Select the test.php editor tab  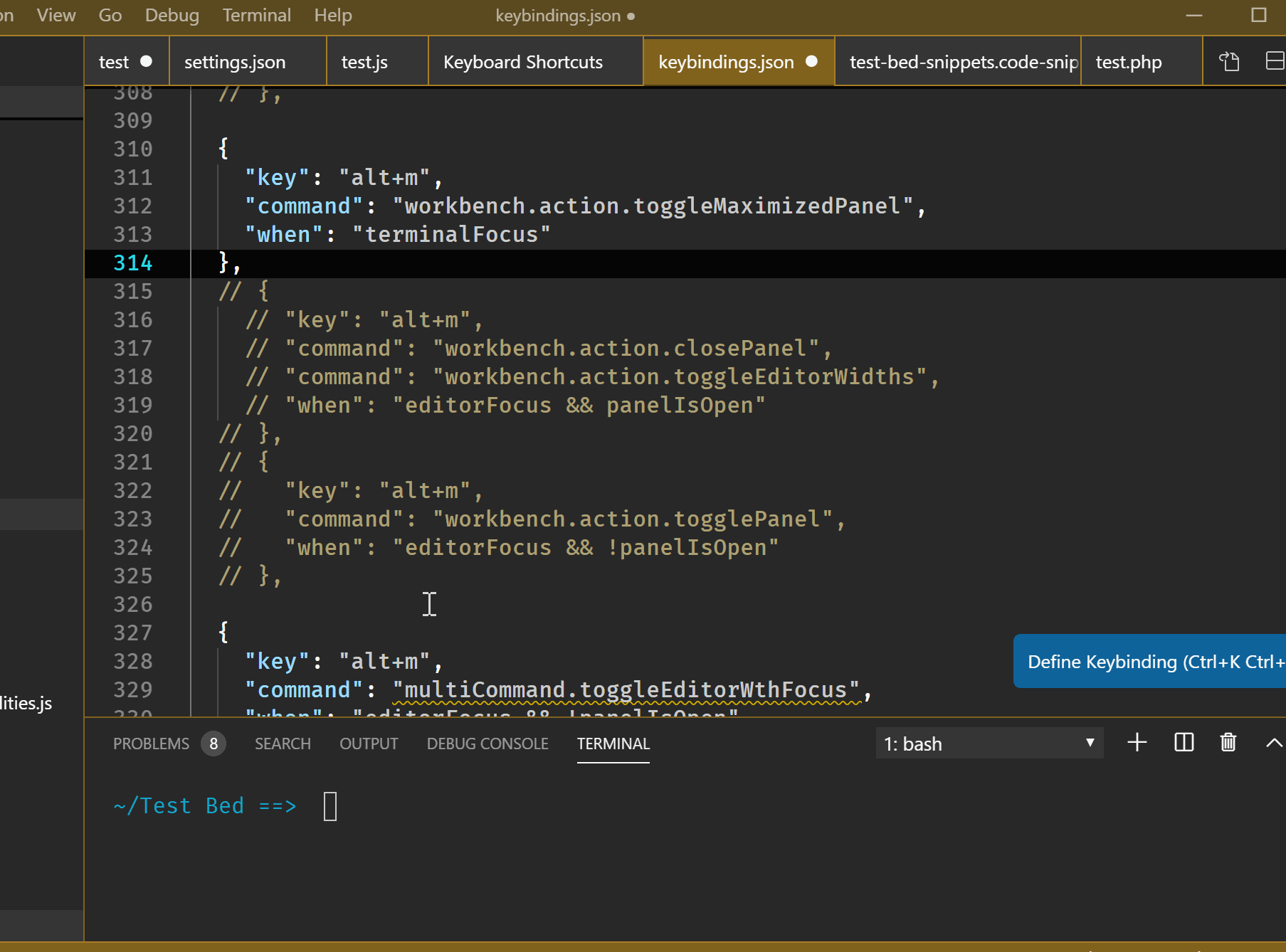1128,63
